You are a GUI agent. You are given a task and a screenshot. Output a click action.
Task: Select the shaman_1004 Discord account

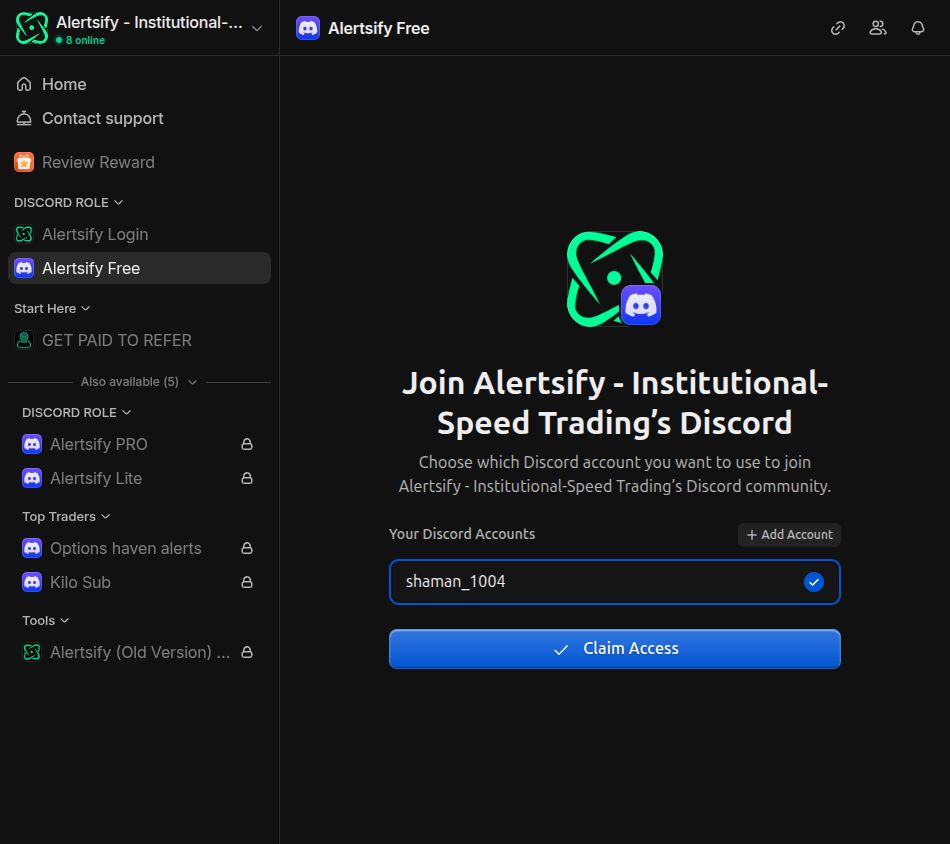click(614, 582)
